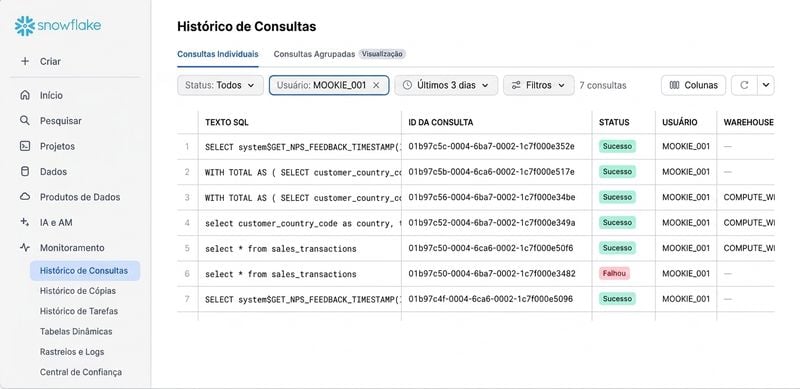Image resolution: width=800 pixels, height=389 pixels.
Task: Sort by STATUS column header
Action: (614, 123)
